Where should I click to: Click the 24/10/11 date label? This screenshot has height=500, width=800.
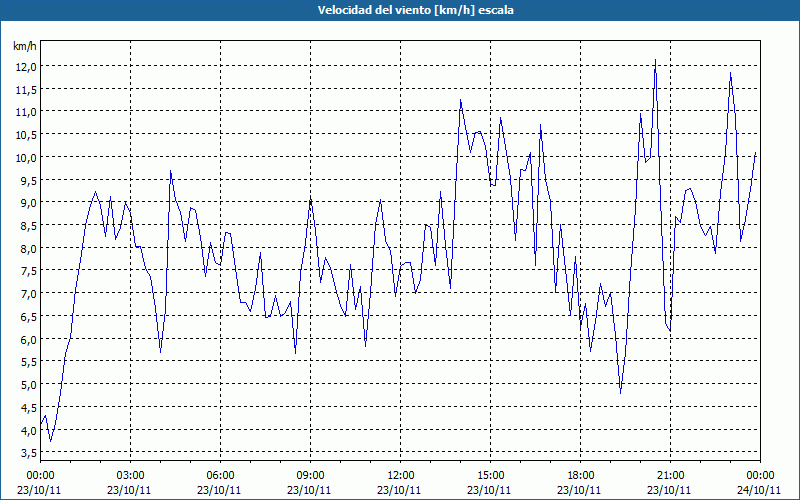pos(759,490)
